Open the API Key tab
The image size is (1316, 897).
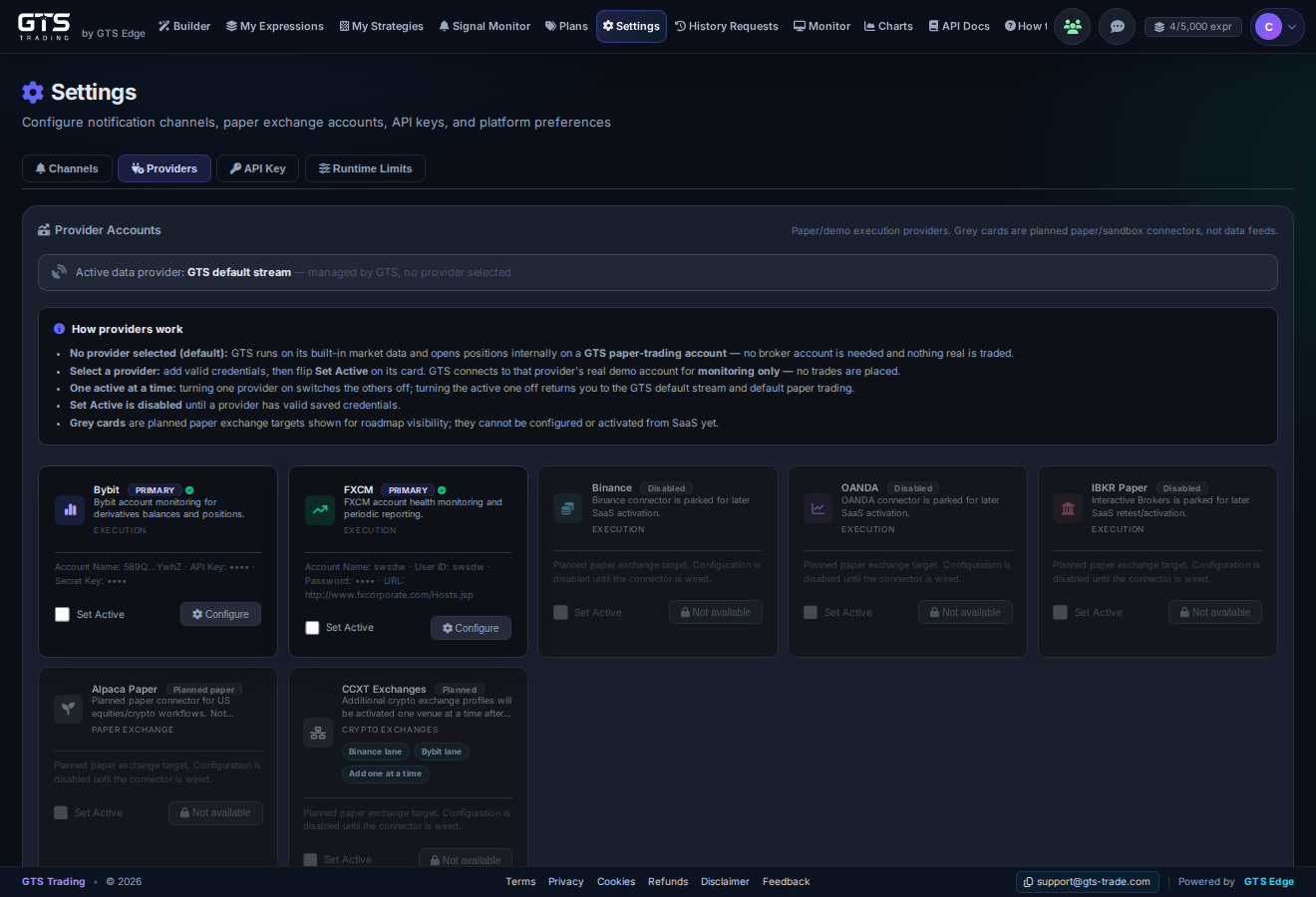point(258,168)
